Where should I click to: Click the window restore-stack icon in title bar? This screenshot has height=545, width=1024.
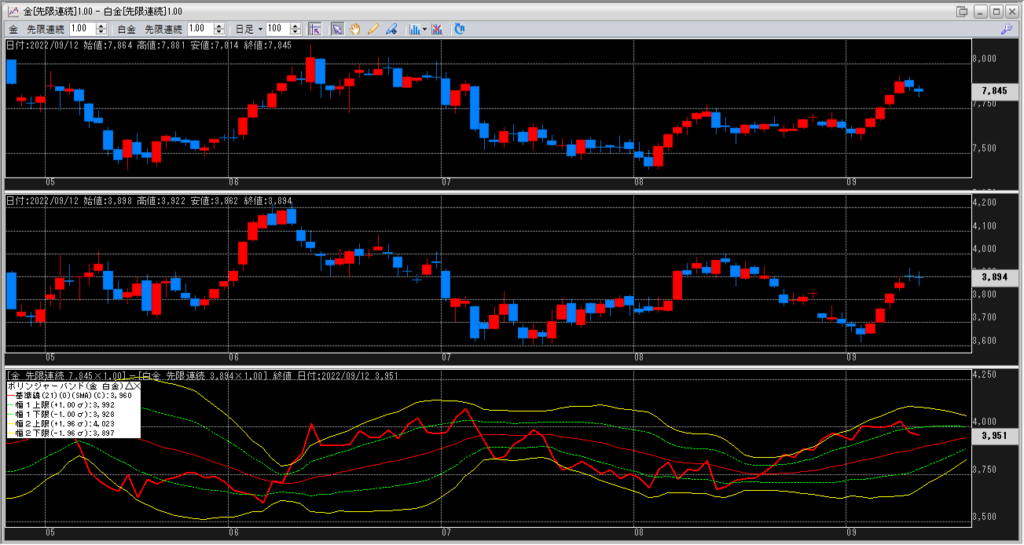point(961,11)
